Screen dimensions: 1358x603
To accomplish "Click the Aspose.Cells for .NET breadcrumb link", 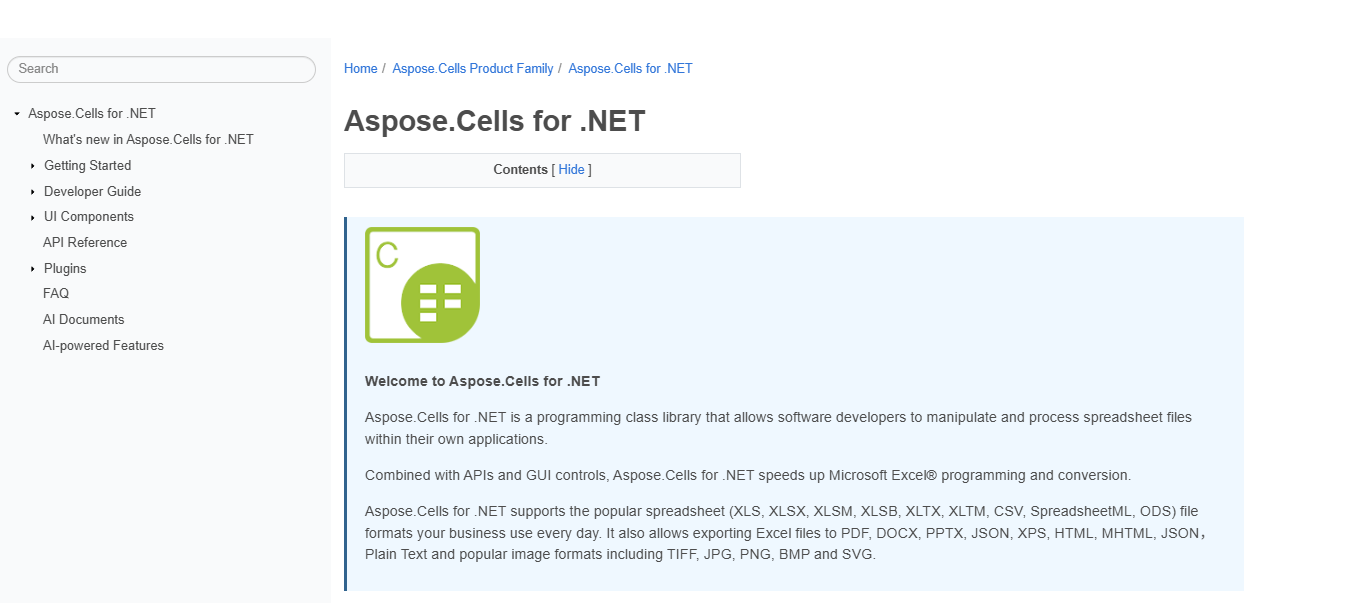I will pos(630,69).
